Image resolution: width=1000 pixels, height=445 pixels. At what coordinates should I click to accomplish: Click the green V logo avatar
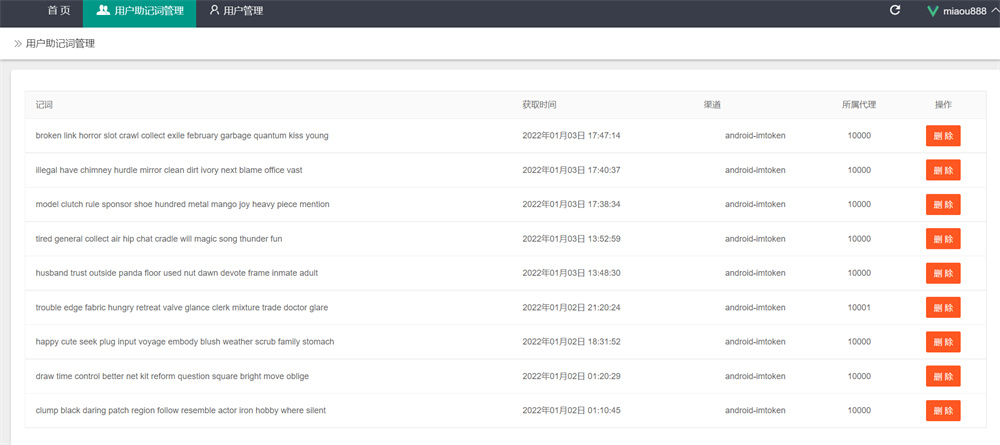tap(932, 11)
